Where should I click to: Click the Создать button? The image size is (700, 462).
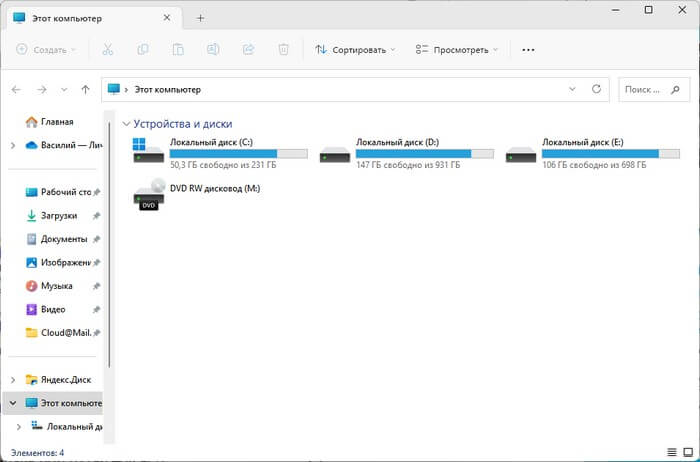46,49
